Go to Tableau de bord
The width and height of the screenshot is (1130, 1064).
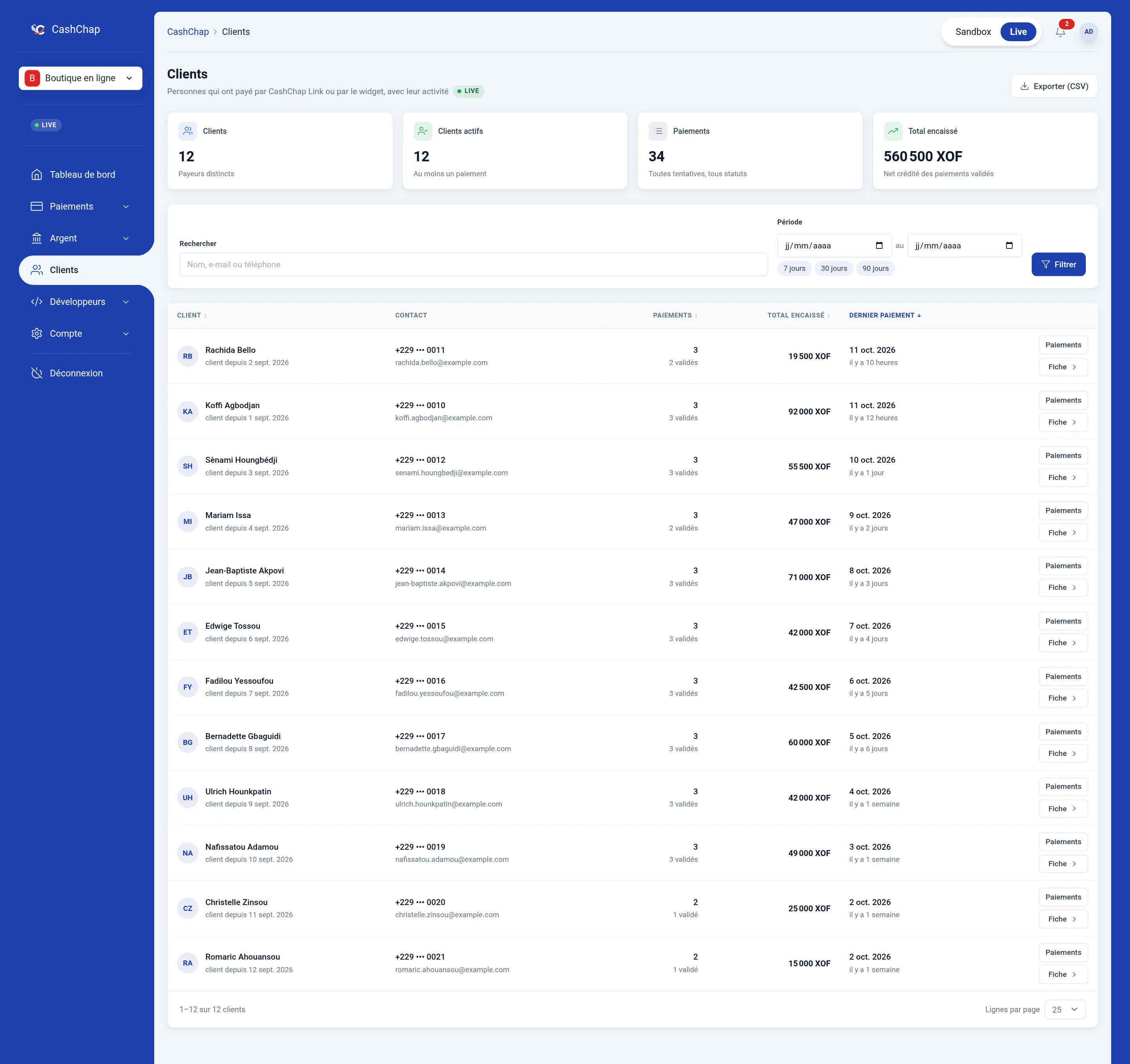tap(81, 175)
